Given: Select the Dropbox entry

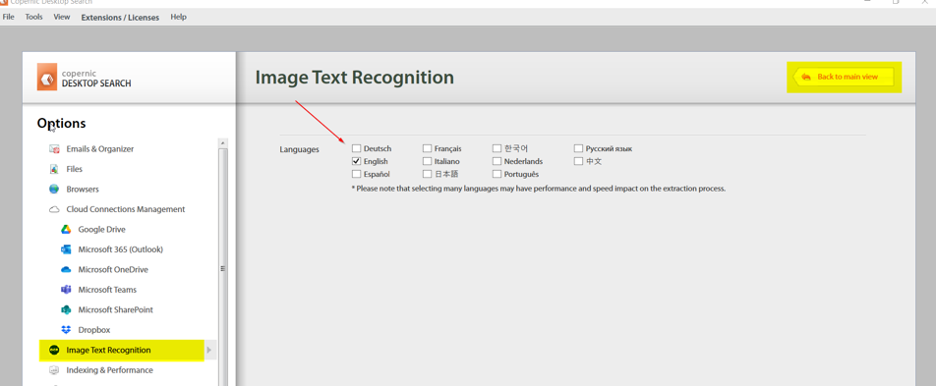Looking at the screenshot, I should point(94,330).
